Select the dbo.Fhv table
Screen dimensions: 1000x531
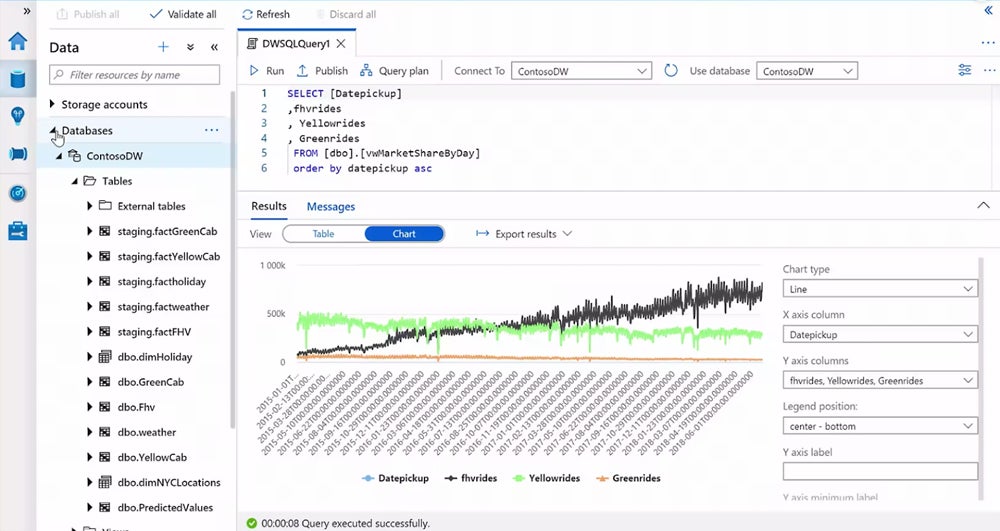pos(136,407)
